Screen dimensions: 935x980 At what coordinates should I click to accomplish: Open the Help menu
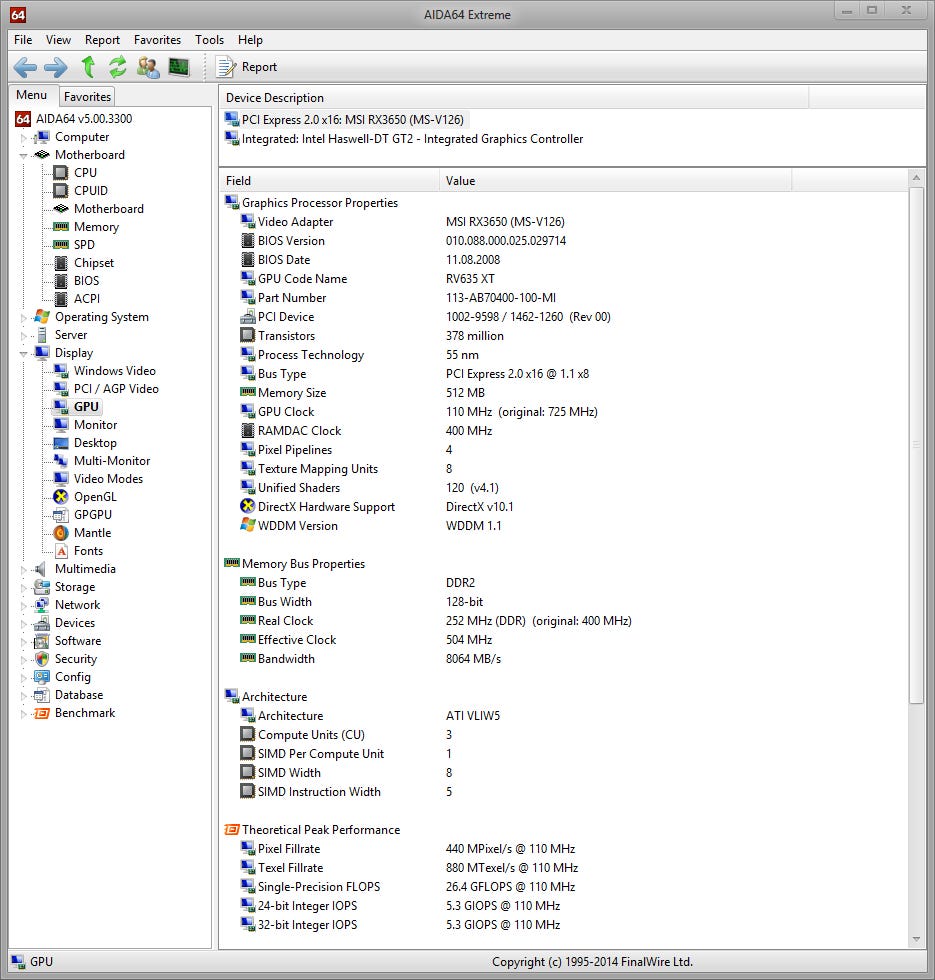point(250,40)
